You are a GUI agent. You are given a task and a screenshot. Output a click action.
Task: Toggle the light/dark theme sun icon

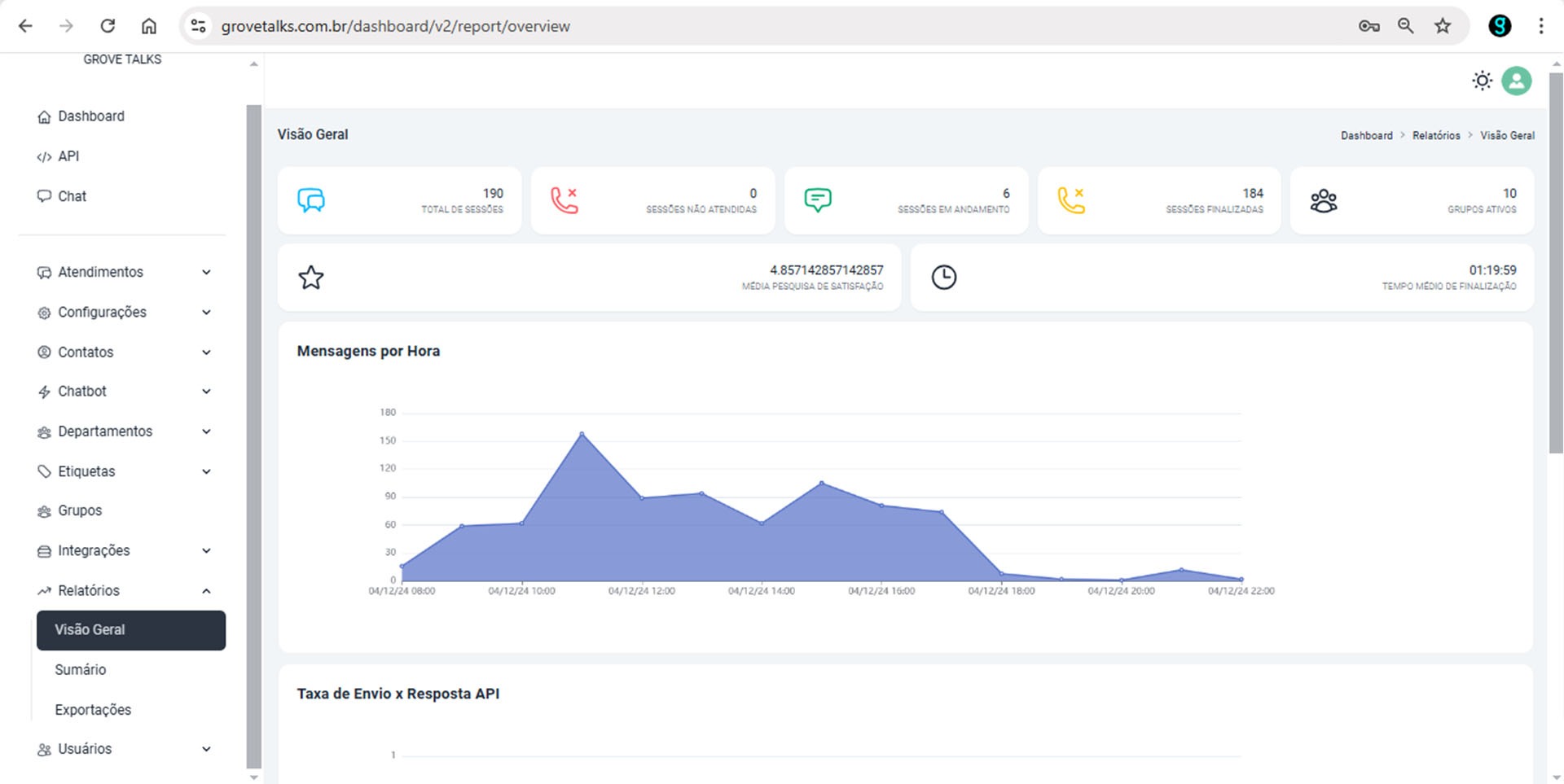1482,81
